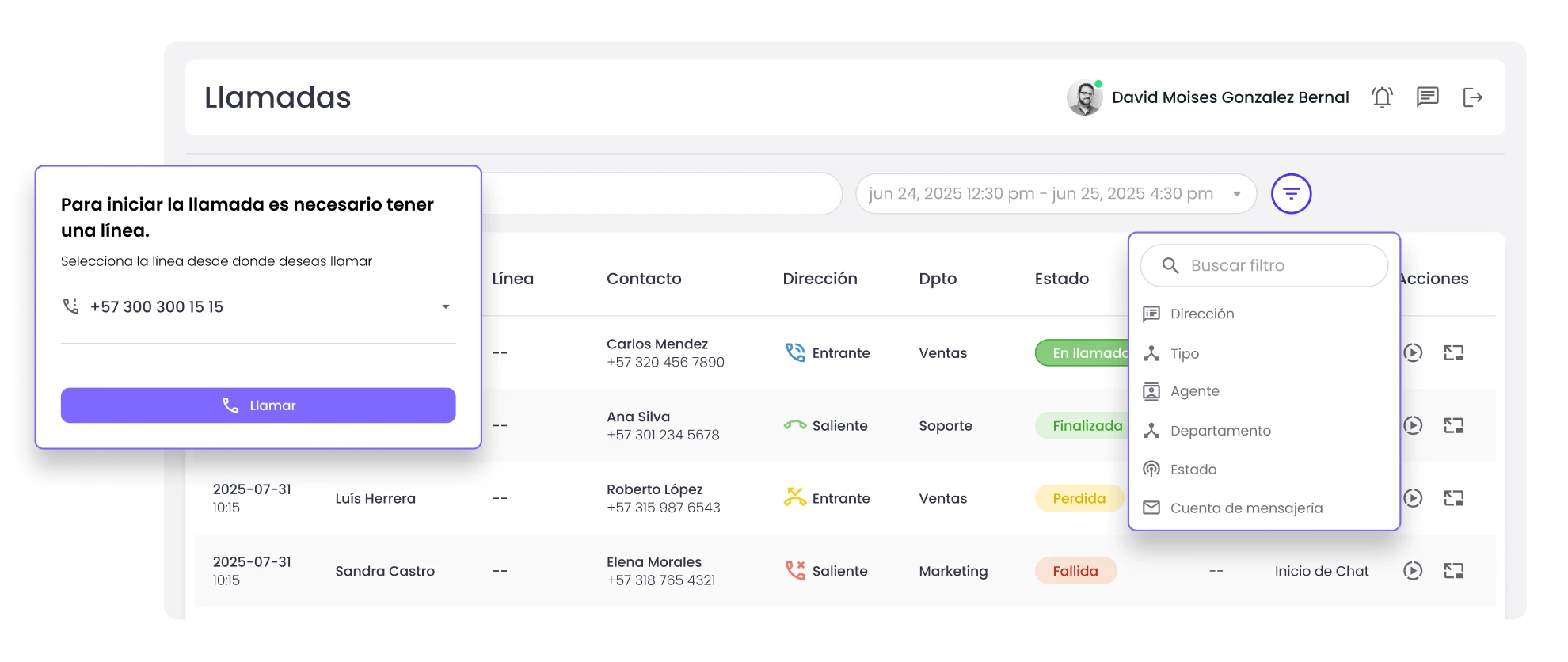Select Agente in filter list

pos(1194,391)
